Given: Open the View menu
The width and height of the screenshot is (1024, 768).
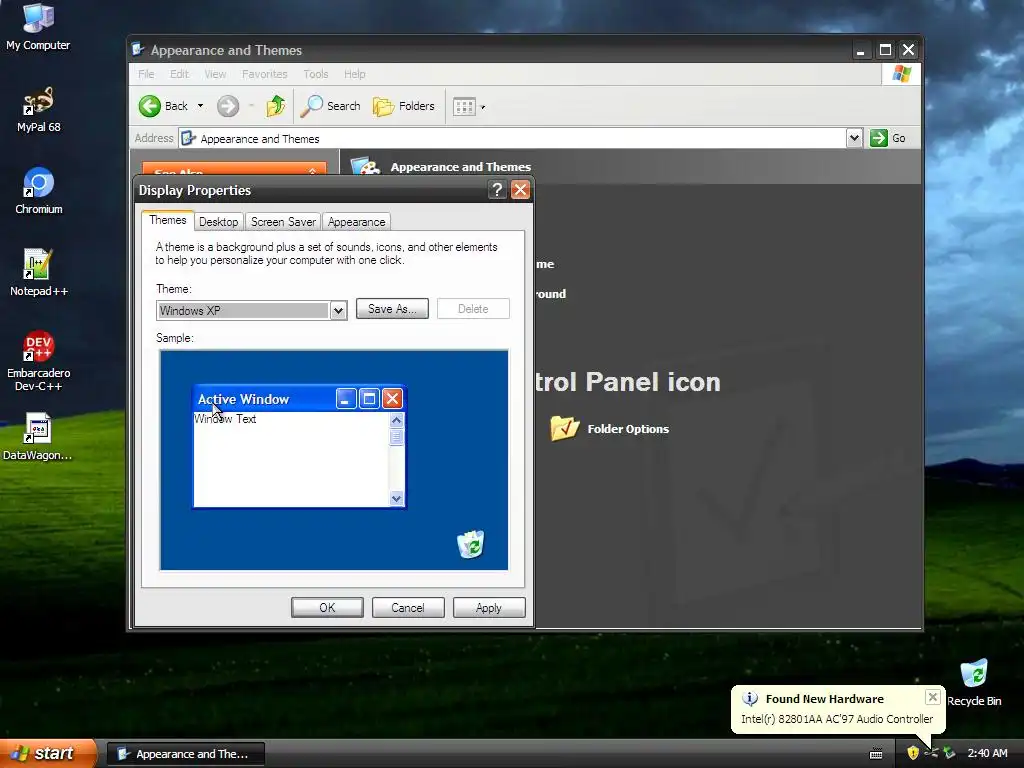Looking at the screenshot, I should tap(215, 74).
